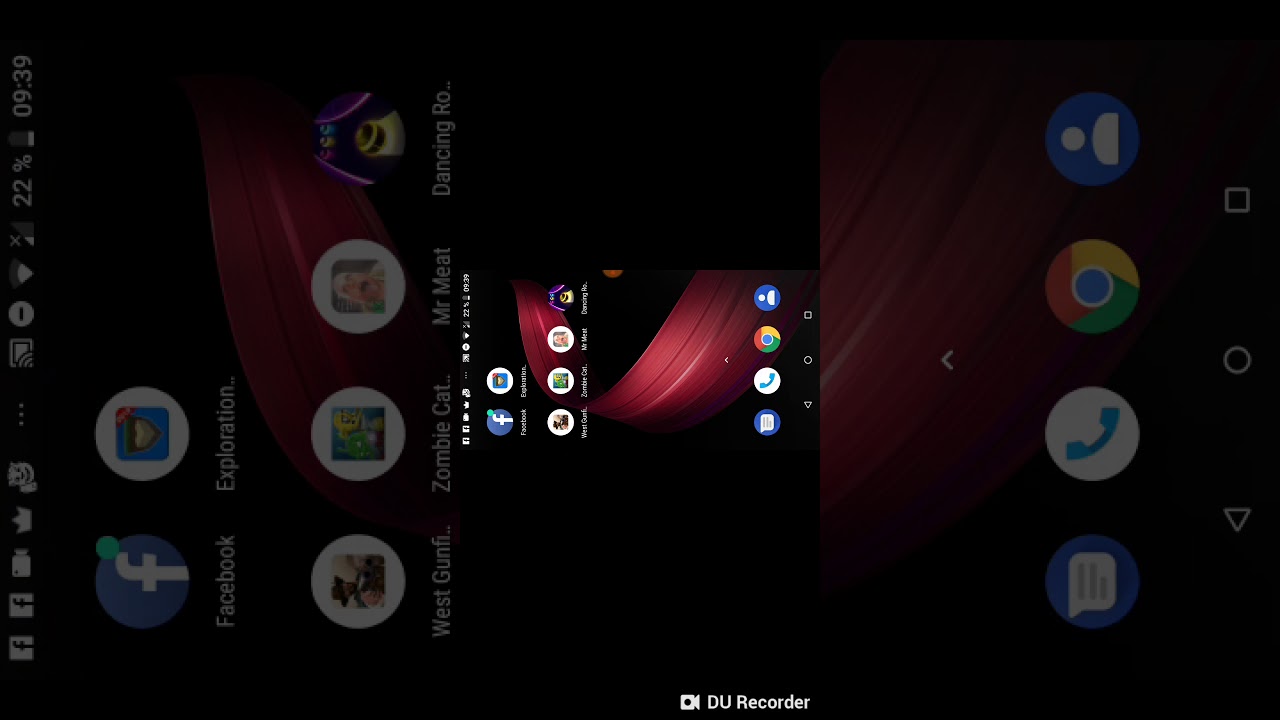Open Chrome on the small center phone screen
Viewport: 1280px width, 720px height.
pos(767,339)
